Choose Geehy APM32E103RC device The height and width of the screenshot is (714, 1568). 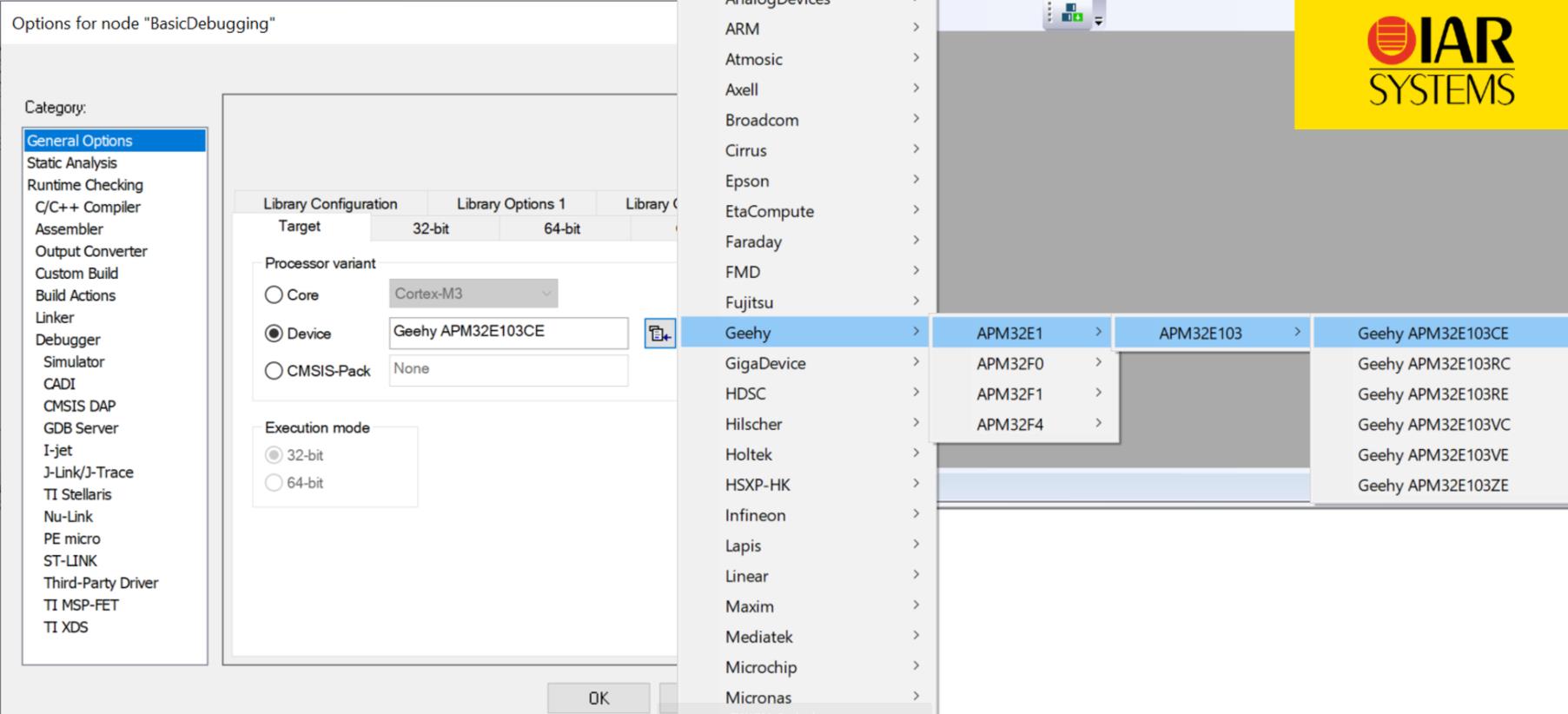pos(1440,363)
